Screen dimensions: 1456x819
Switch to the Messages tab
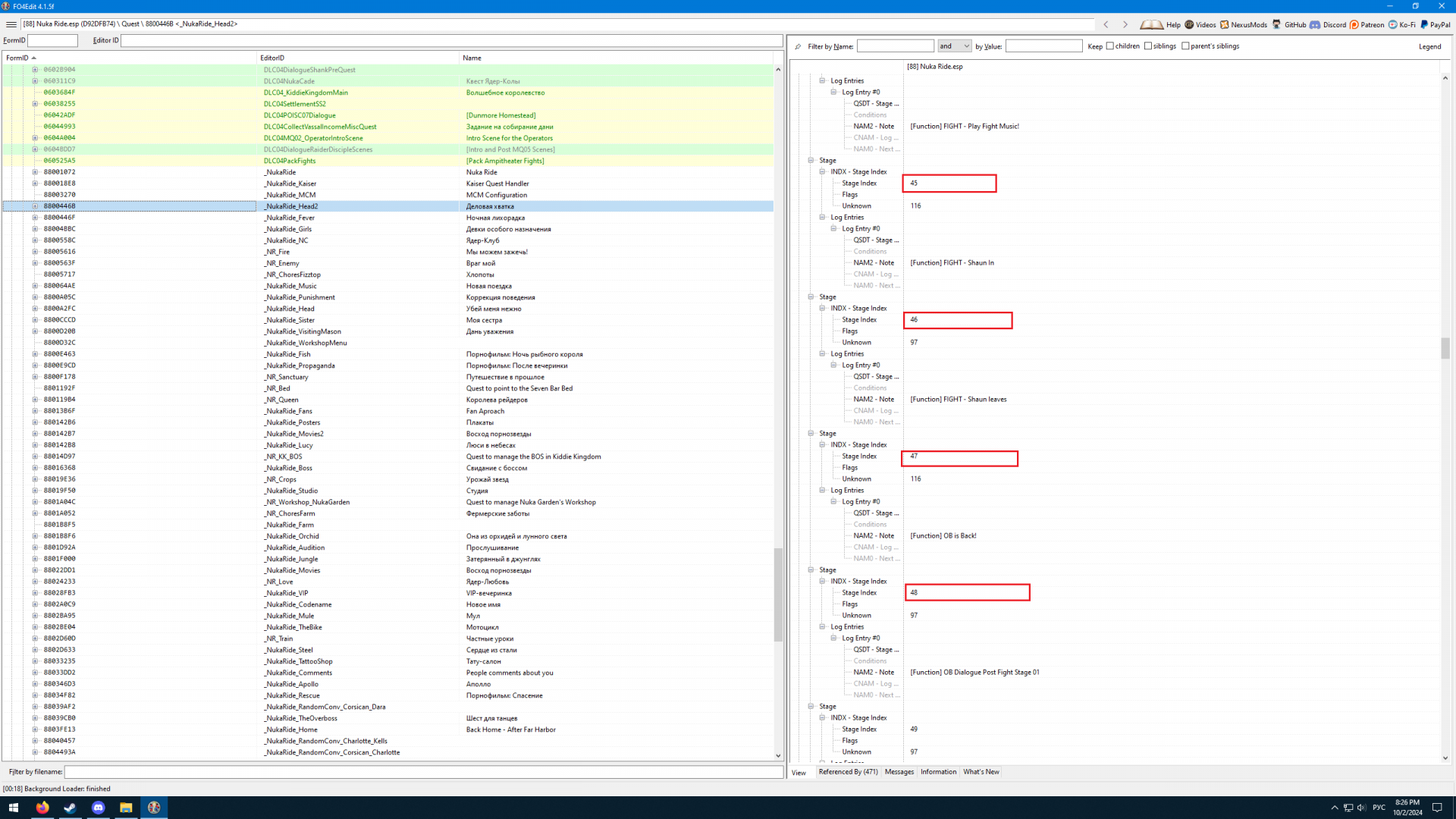click(x=899, y=772)
